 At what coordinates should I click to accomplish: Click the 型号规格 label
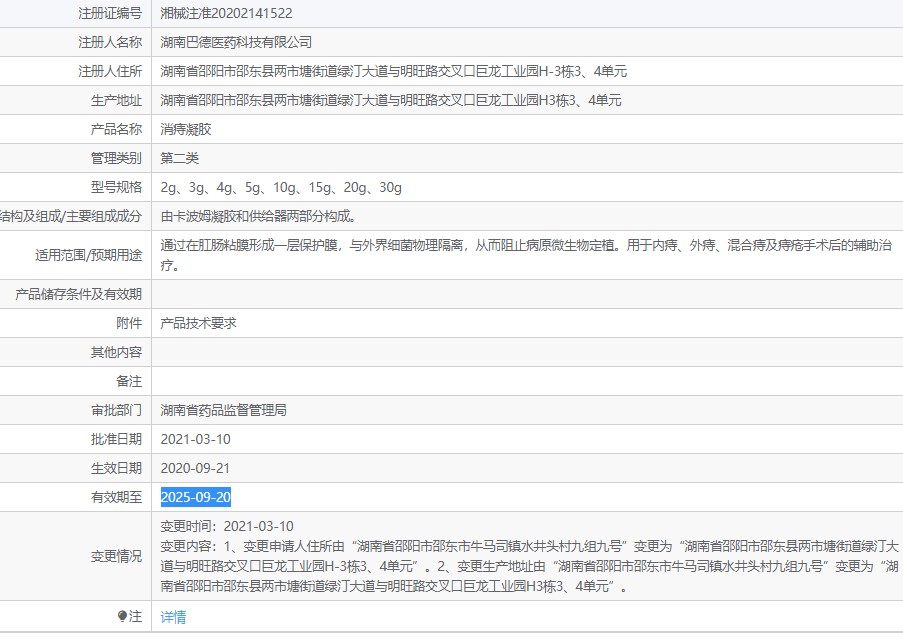pyautogui.click(x=116, y=187)
